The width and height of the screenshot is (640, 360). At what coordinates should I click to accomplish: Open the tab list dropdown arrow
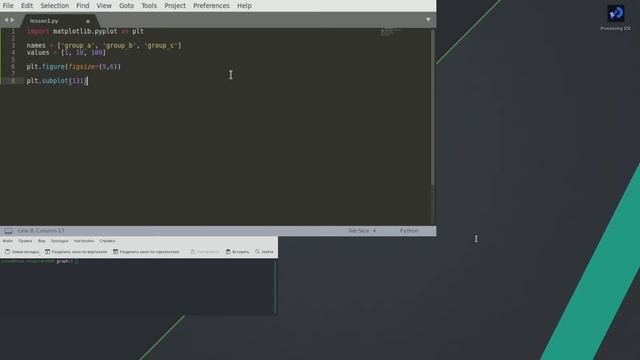pos(428,20)
